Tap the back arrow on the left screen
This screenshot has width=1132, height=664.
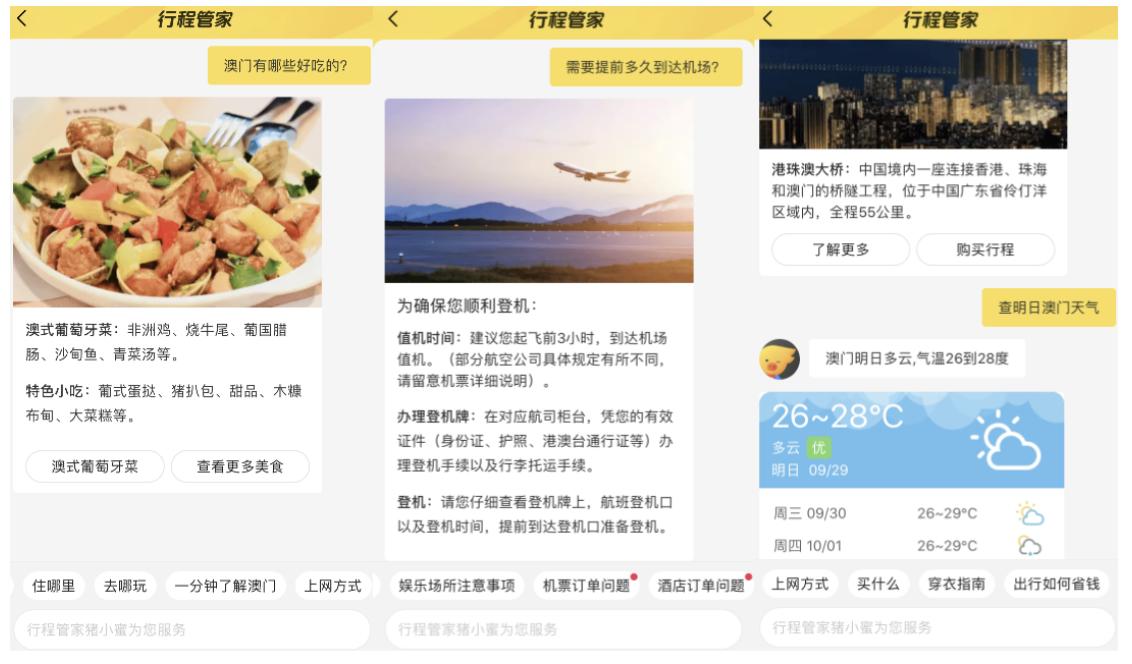tap(22, 18)
